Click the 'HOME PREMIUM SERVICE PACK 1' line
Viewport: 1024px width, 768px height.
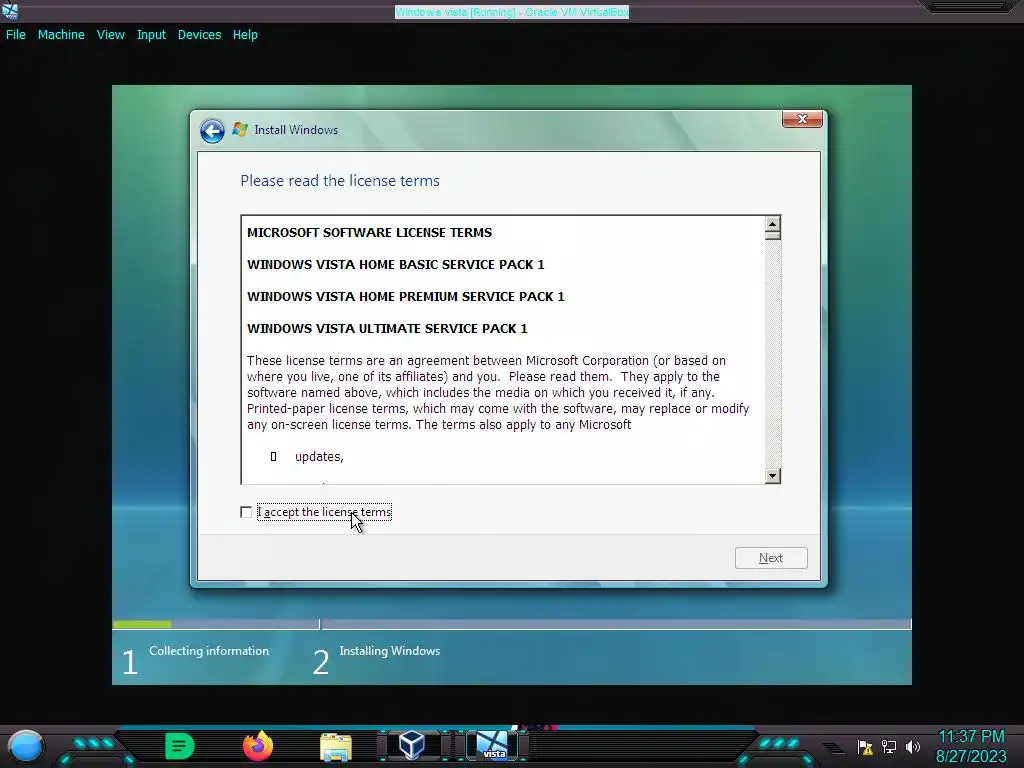[x=406, y=296]
